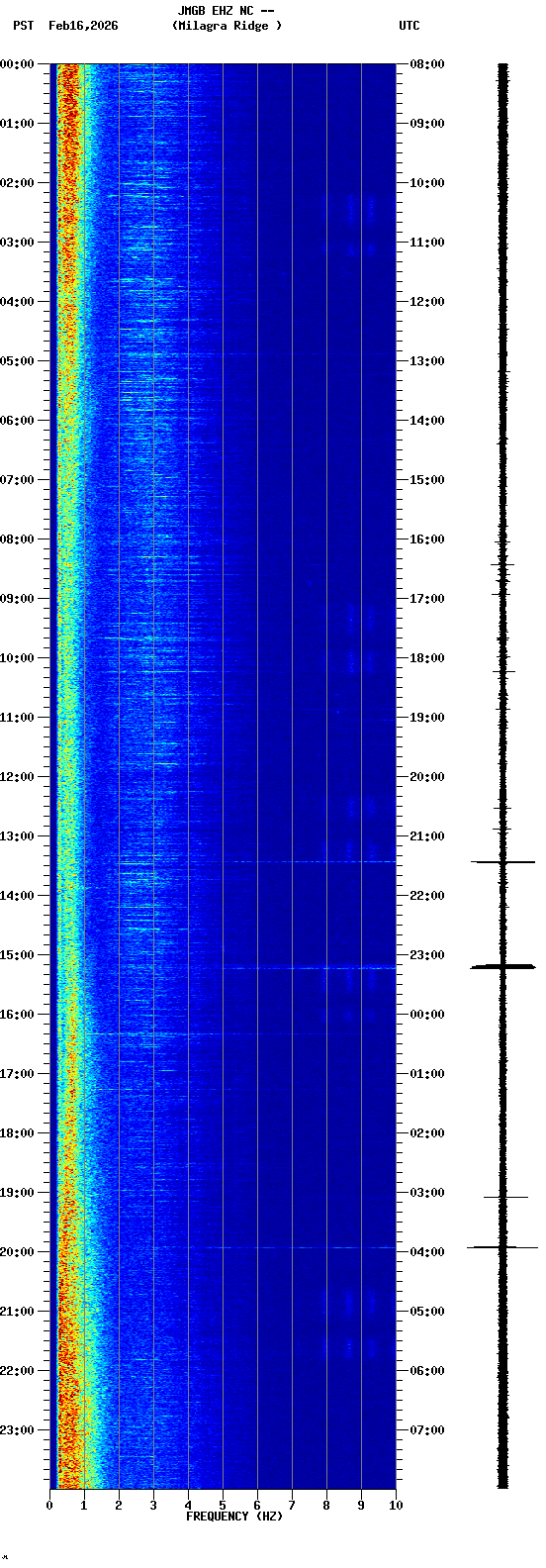Click the 11:00 UTC time label

click(x=427, y=243)
